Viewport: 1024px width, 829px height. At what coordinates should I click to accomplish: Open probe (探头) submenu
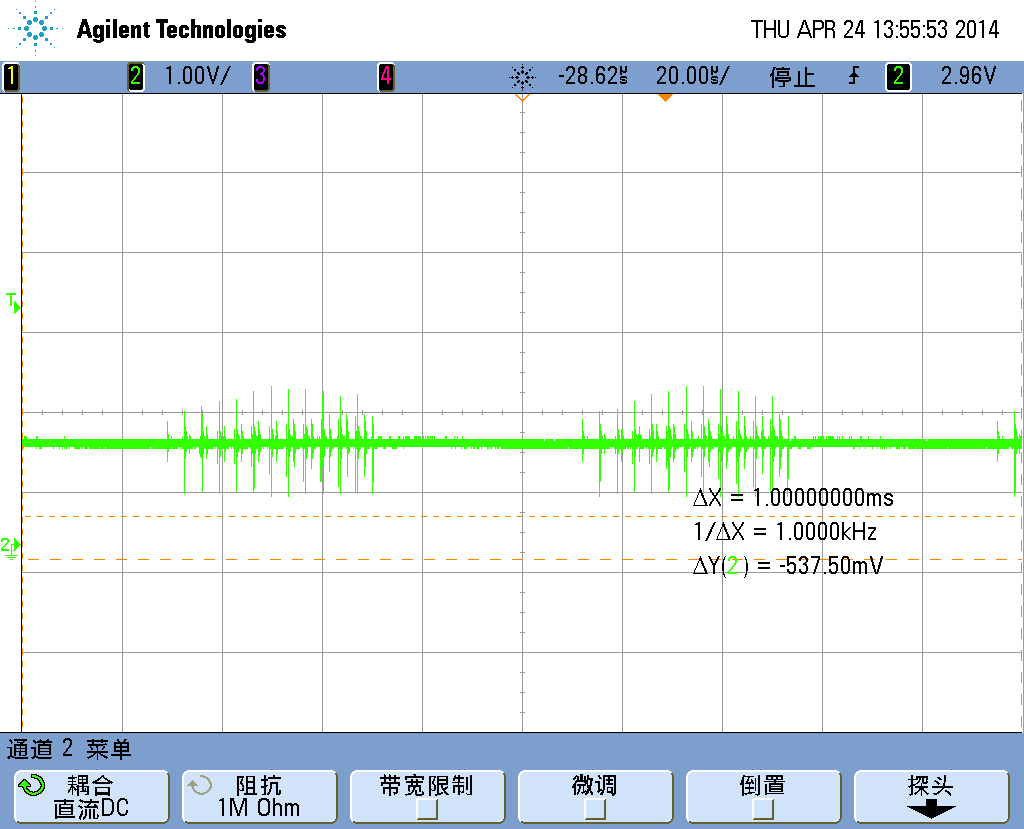click(931, 796)
